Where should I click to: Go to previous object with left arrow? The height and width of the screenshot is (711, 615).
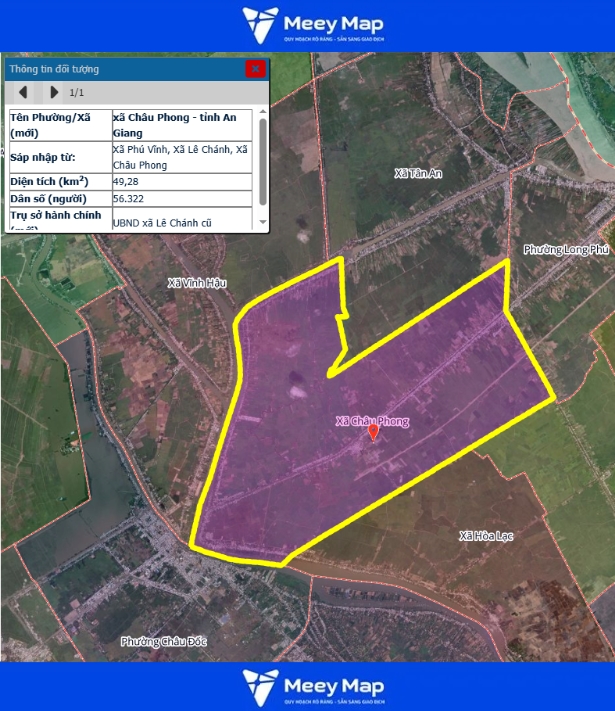pyautogui.click(x=23, y=93)
